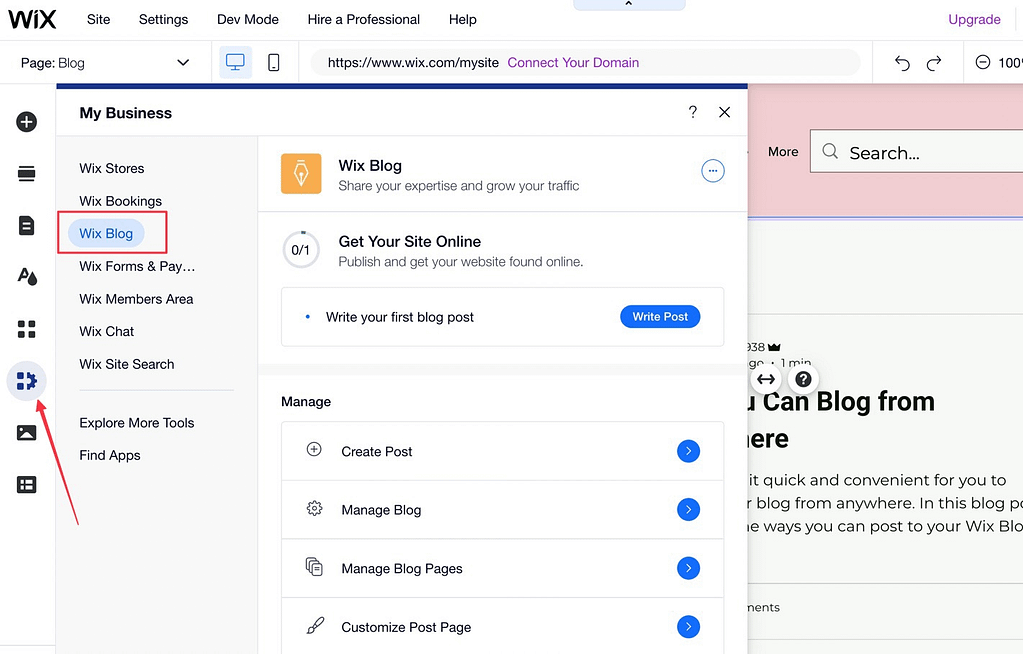Select Wix Bookings in sidebar

tap(121, 201)
